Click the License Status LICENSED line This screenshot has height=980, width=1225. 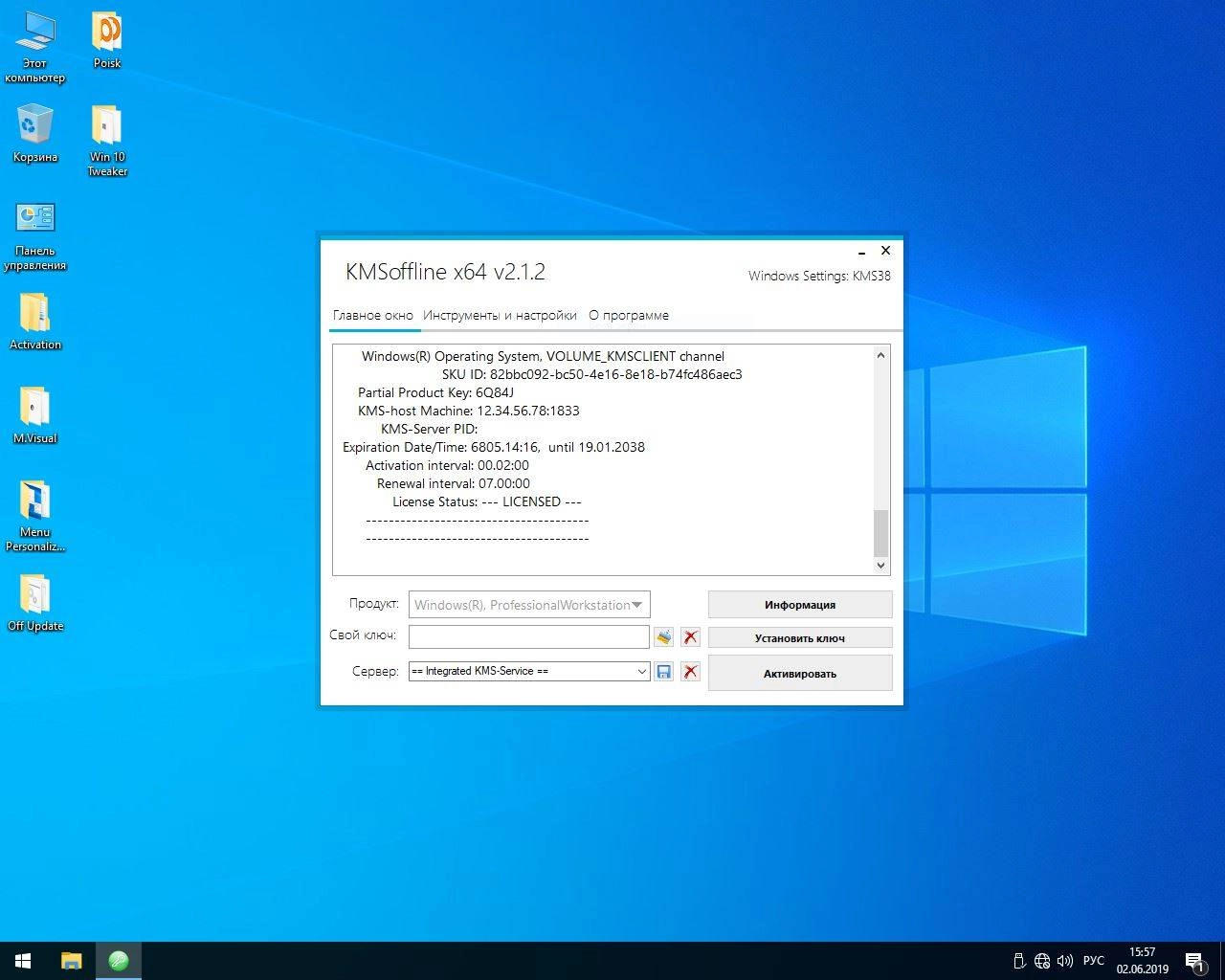click(486, 501)
